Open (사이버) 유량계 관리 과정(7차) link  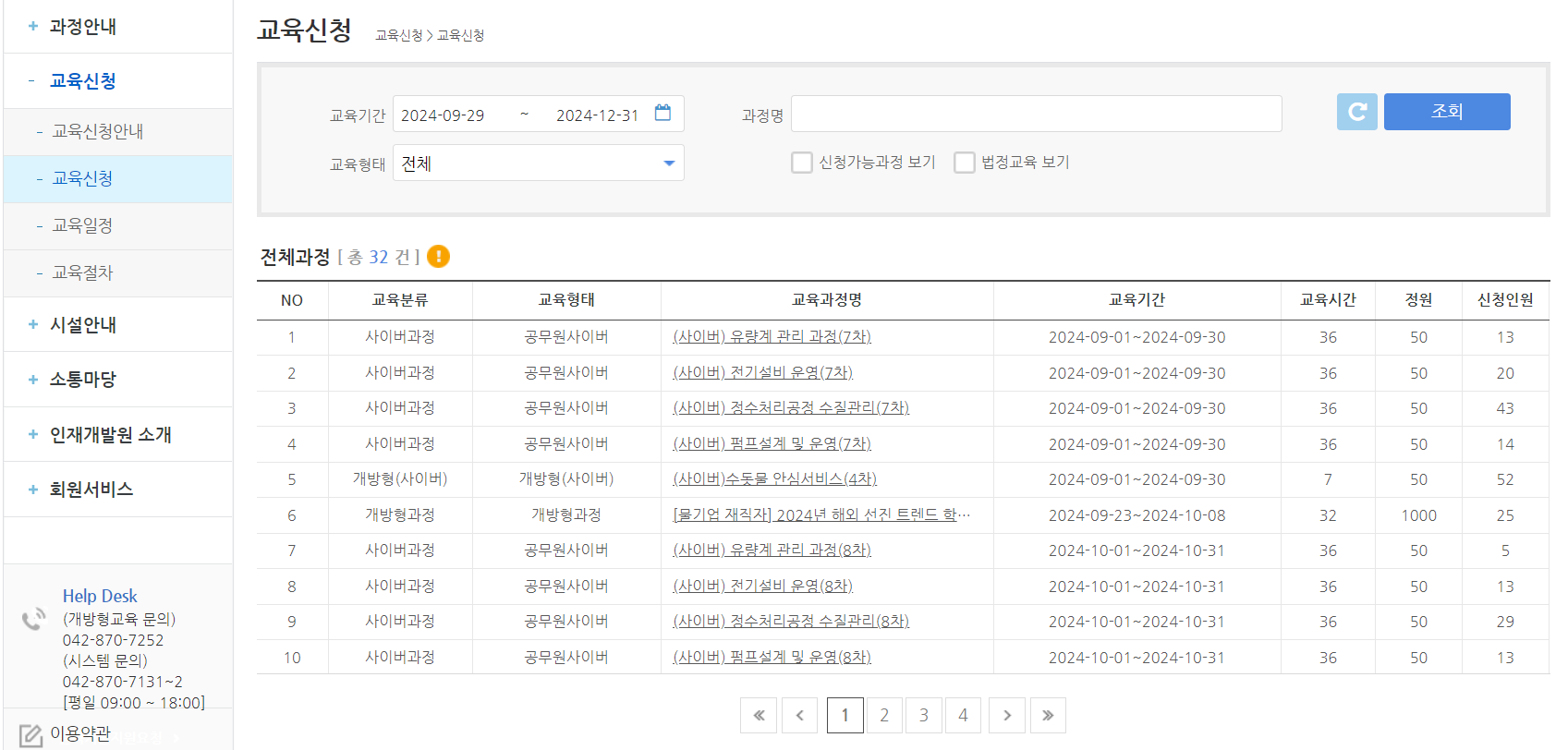pyautogui.click(x=772, y=337)
